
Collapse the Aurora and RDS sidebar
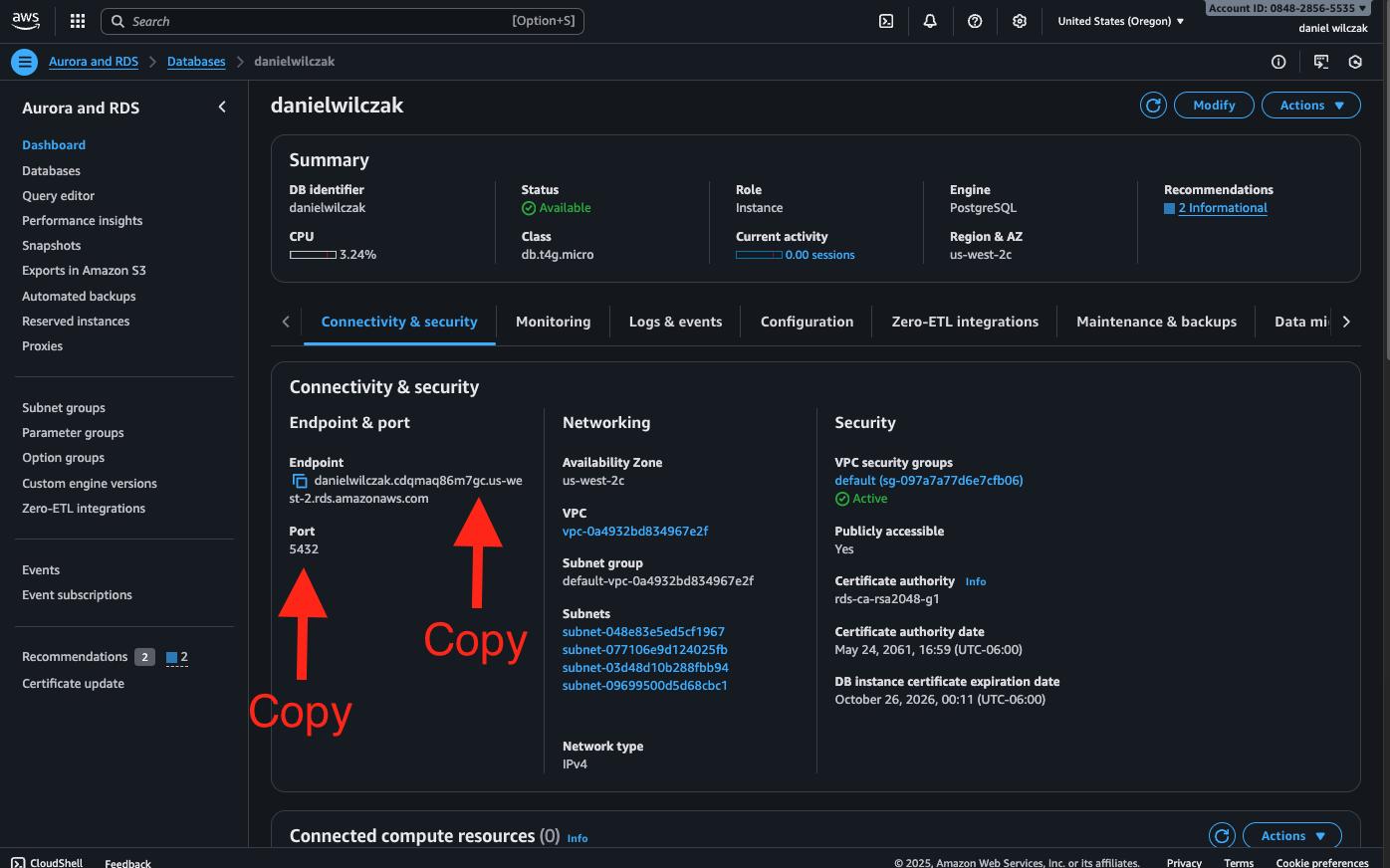click(222, 108)
